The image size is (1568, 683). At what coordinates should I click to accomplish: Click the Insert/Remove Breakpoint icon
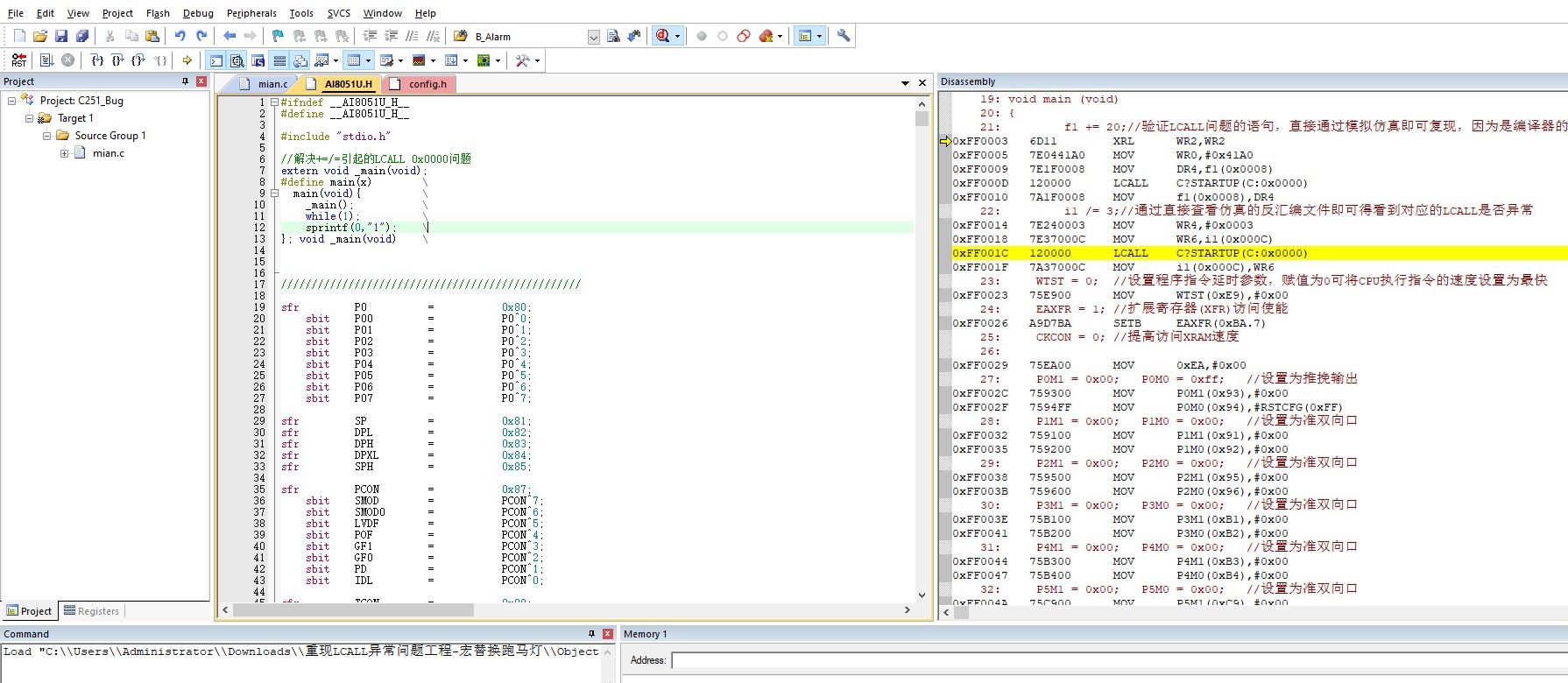click(x=702, y=36)
